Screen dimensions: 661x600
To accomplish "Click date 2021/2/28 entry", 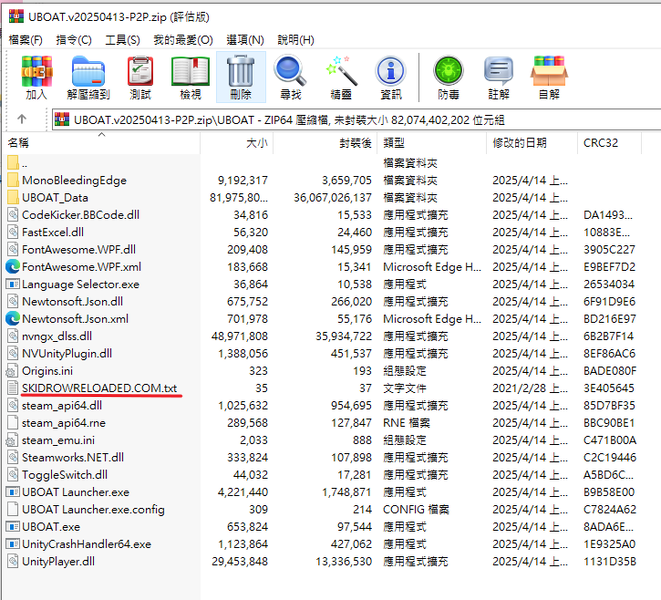I will tap(530, 388).
